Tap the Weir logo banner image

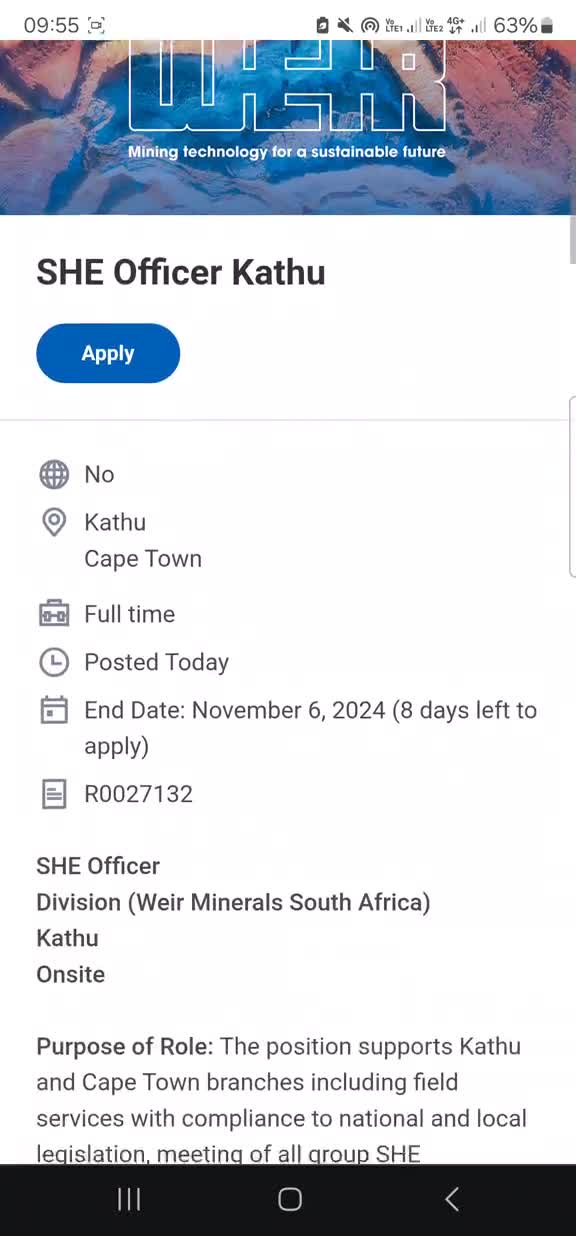[288, 127]
